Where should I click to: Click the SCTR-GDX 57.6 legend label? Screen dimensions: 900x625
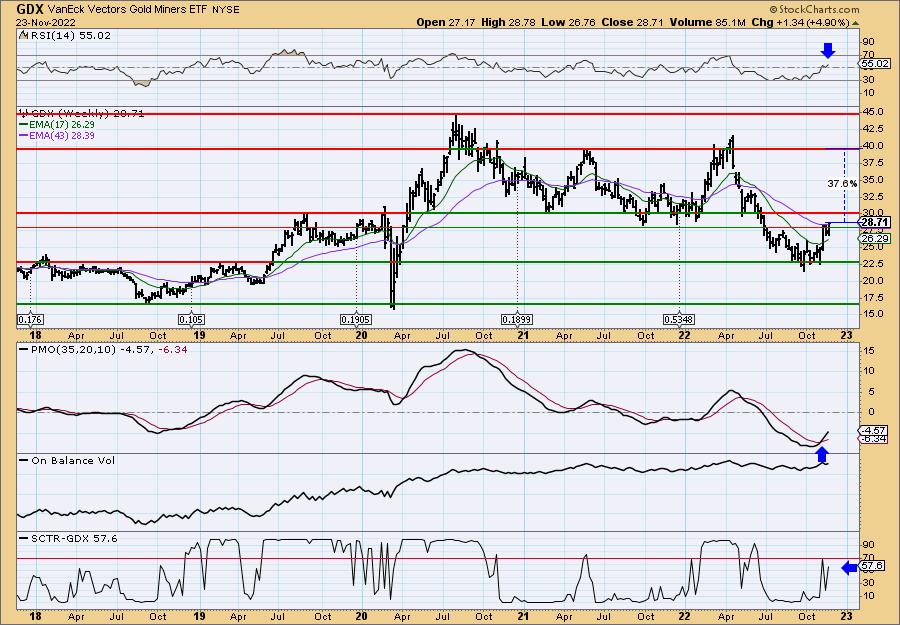[69, 538]
